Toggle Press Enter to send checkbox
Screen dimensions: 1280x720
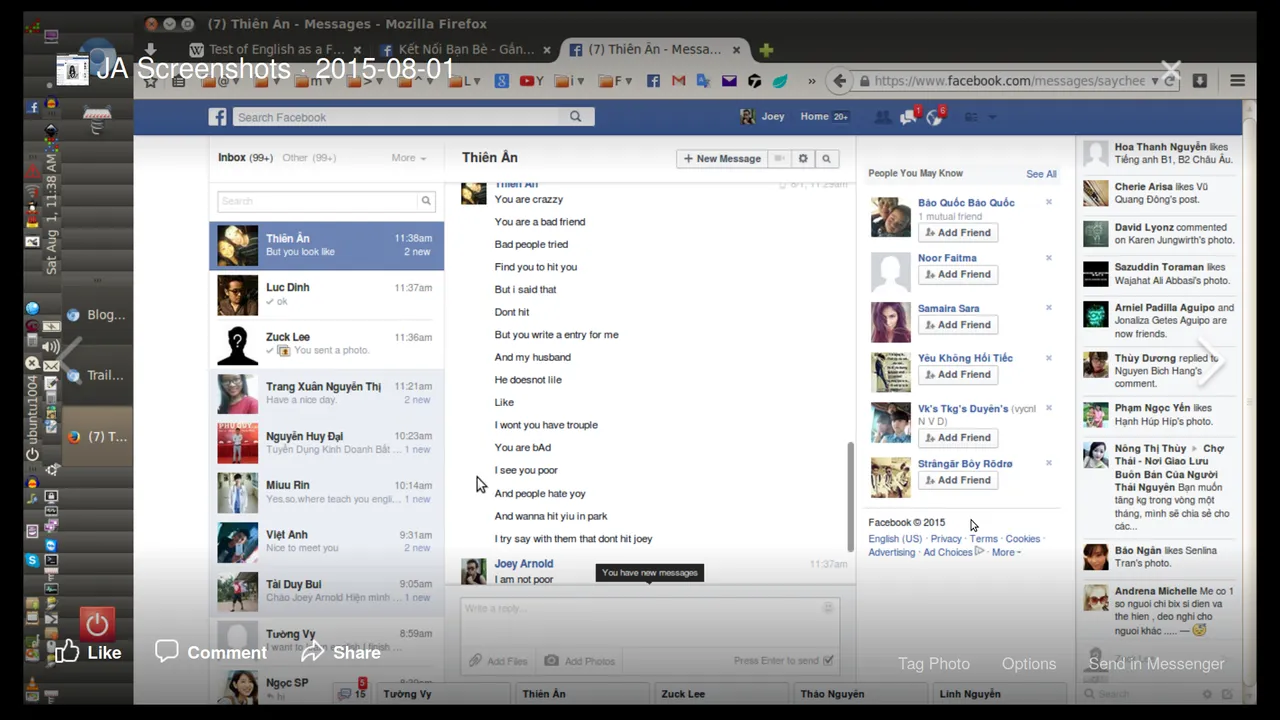[828, 660]
